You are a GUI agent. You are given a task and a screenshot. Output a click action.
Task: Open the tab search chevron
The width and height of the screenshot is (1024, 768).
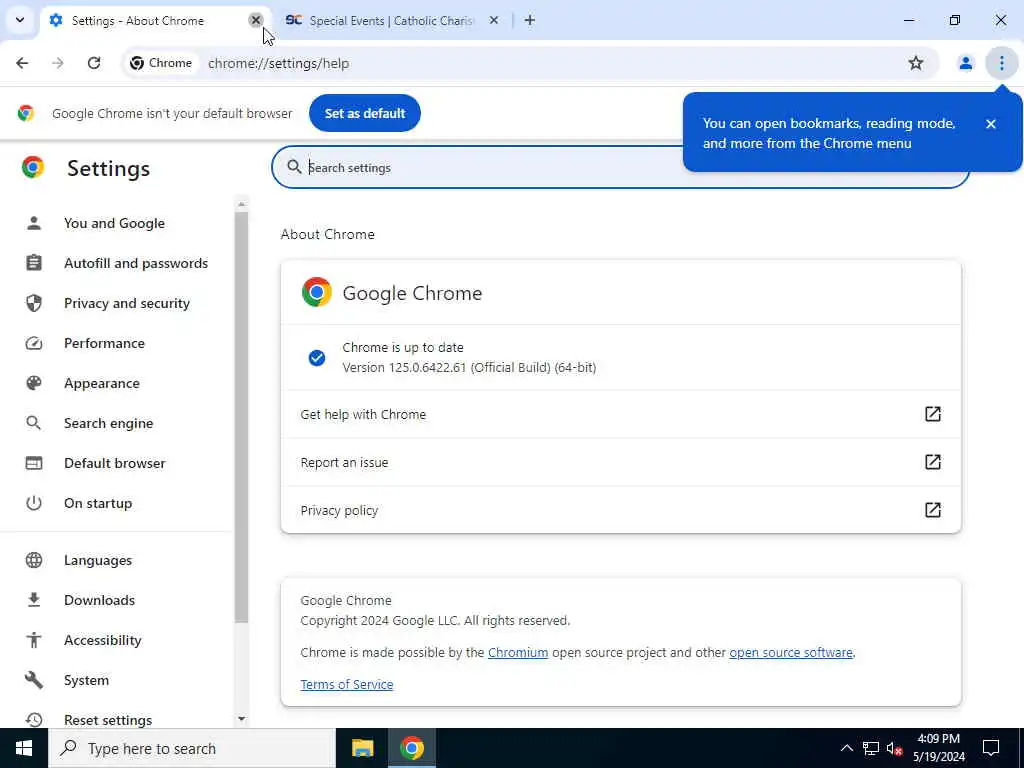[20, 20]
